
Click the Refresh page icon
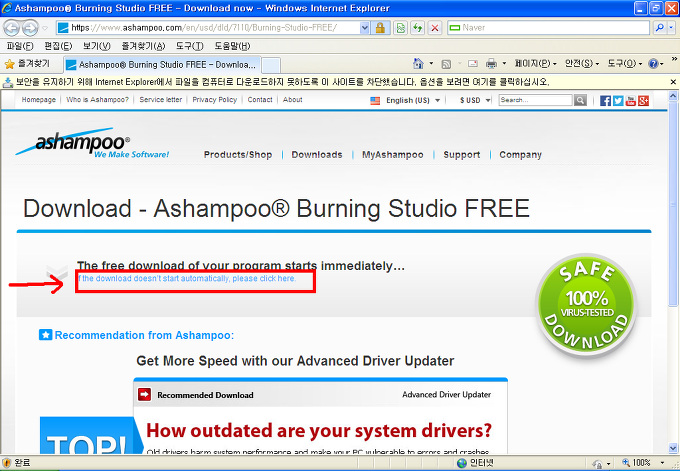click(x=418, y=28)
